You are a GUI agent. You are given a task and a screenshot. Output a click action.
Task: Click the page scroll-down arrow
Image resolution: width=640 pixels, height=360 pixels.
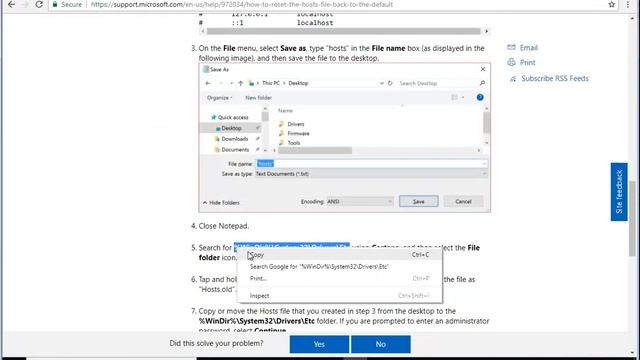(x=632, y=353)
